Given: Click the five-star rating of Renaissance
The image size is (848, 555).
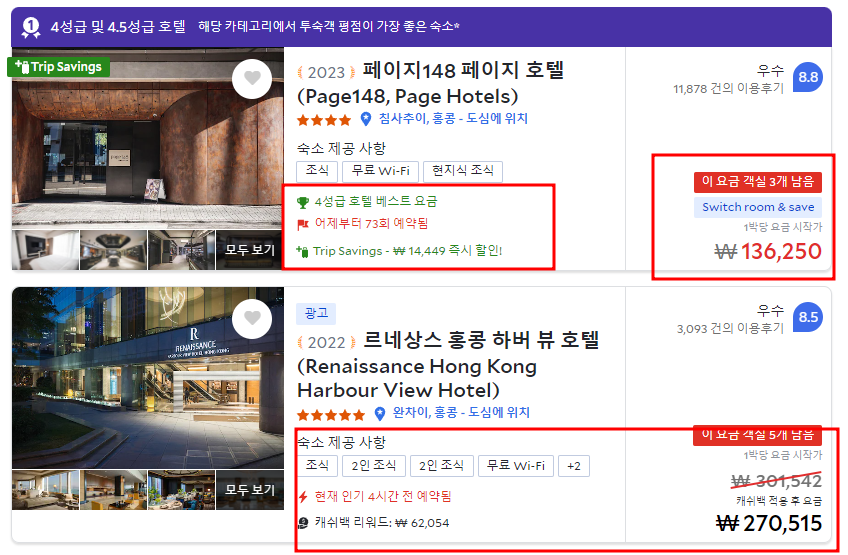Looking at the screenshot, I should pos(331,415).
